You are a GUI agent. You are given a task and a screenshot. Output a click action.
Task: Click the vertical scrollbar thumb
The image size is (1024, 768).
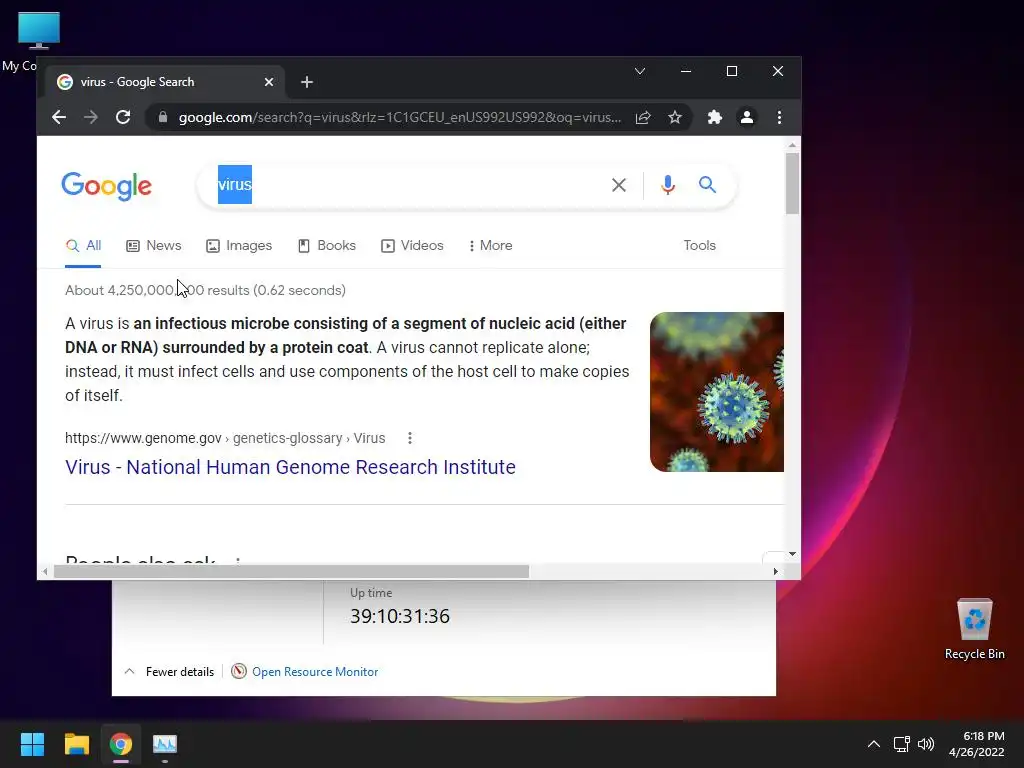(x=792, y=184)
